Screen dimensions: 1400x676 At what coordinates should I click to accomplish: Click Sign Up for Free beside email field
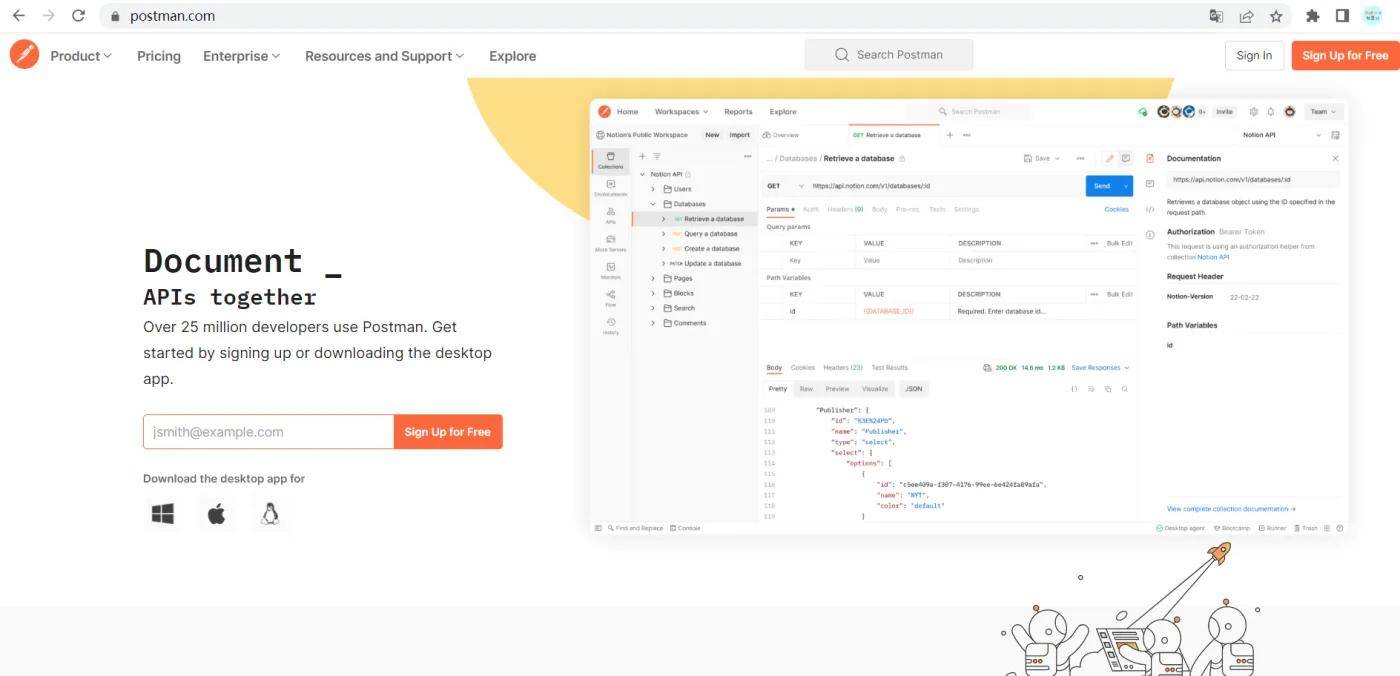448,432
